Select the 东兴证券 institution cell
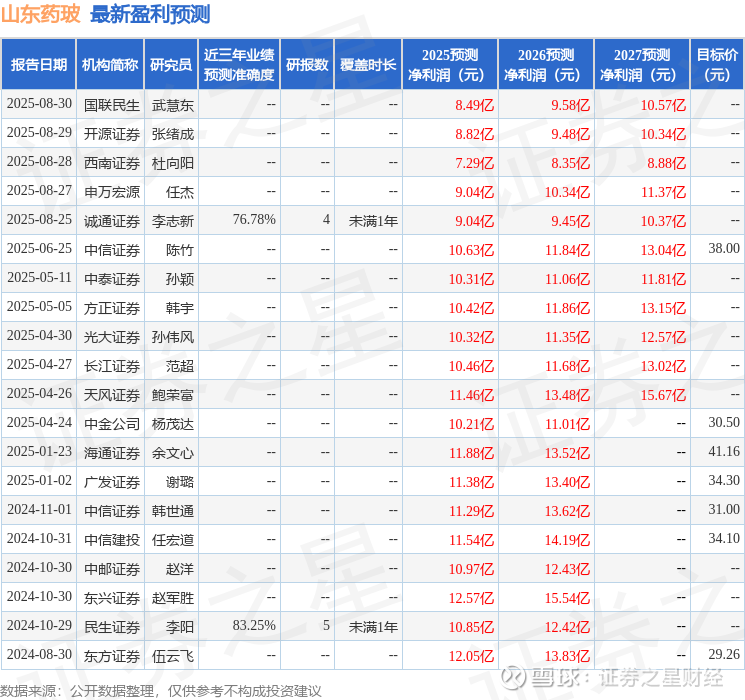Viewport: 745px width, 700px height. 112,598
